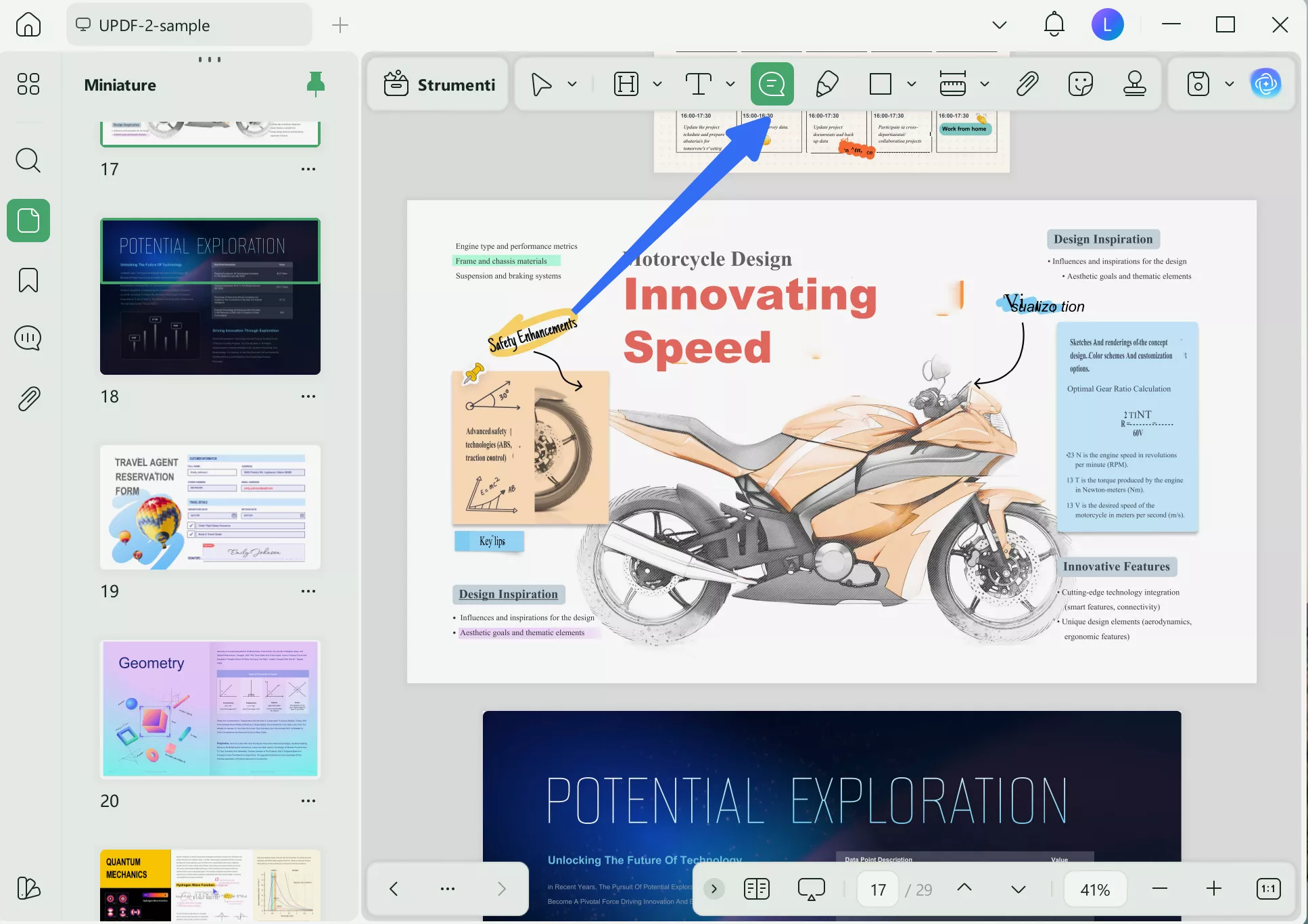
Task: Open the Strumenti tools menu
Action: 440,84
